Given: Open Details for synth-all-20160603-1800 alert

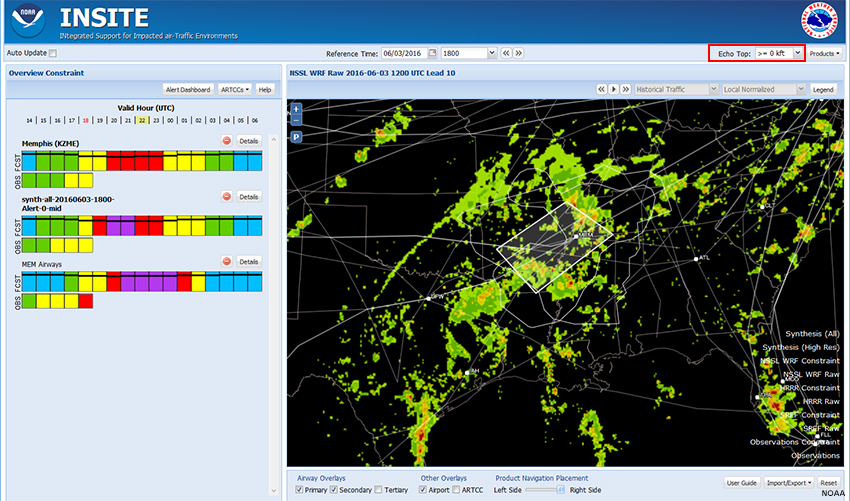Looking at the screenshot, I should coord(249,197).
